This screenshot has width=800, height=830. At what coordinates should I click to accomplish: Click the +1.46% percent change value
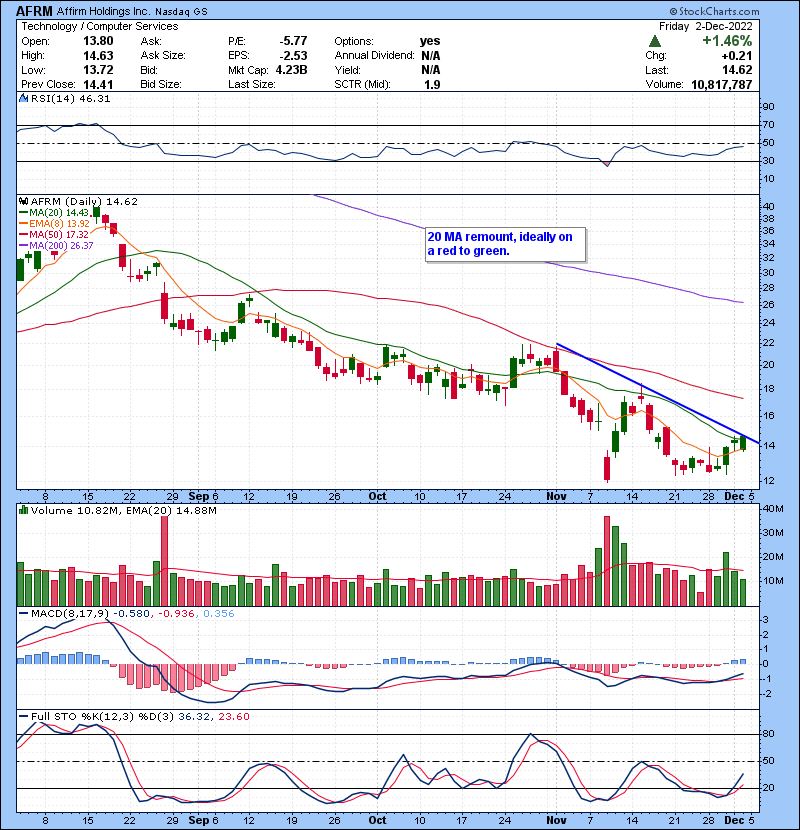[x=727, y=41]
